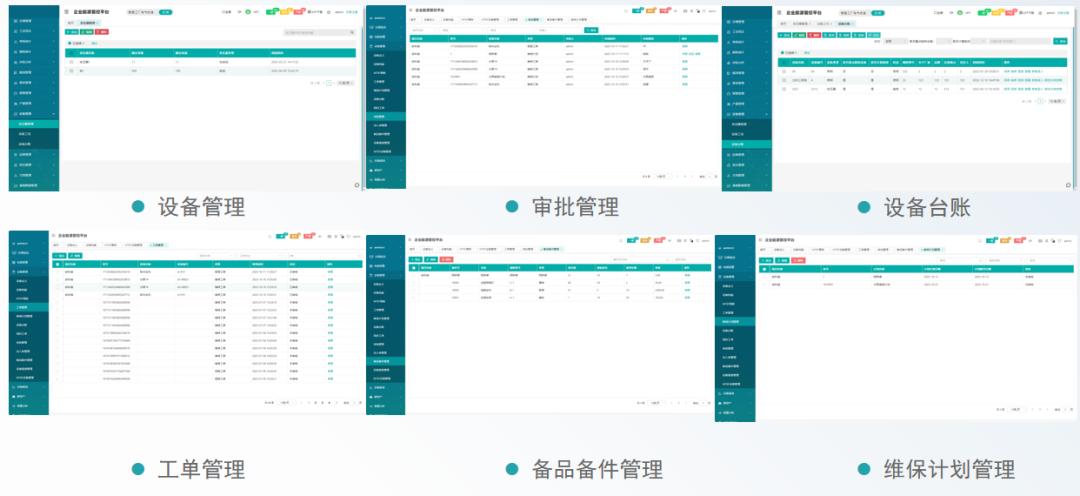Select highlighted sidebar submenu item in 设备管理 panel
The height and width of the screenshot is (496, 1080).
pos(34,124)
